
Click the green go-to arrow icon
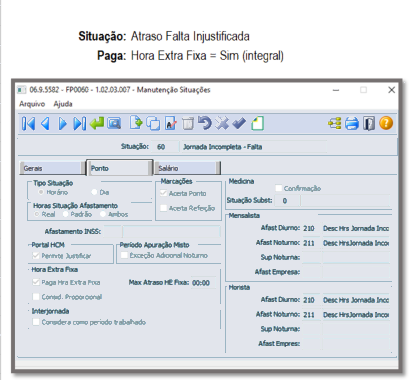pyautogui.click(x=97, y=124)
